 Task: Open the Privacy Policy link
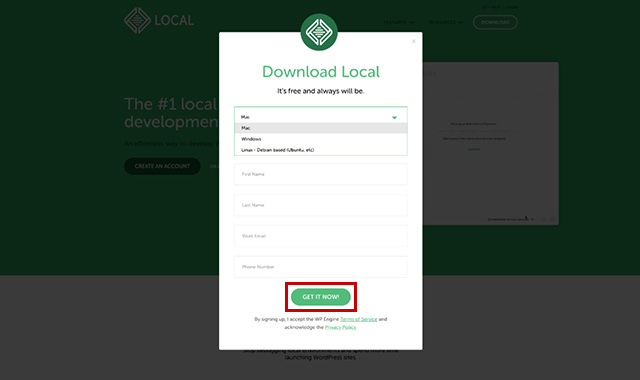click(340, 327)
